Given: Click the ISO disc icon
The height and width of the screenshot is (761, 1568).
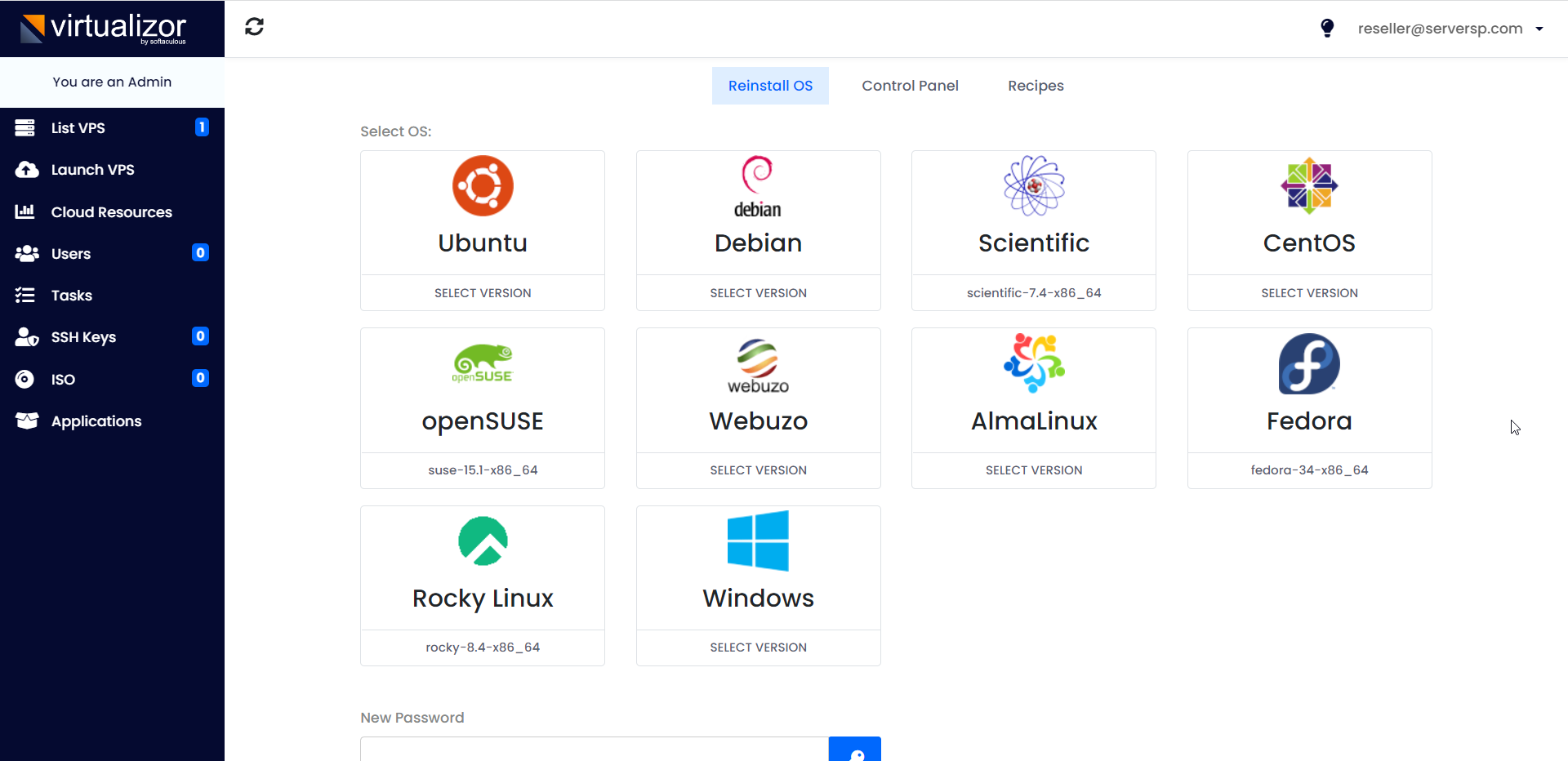Looking at the screenshot, I should point(25,379).
